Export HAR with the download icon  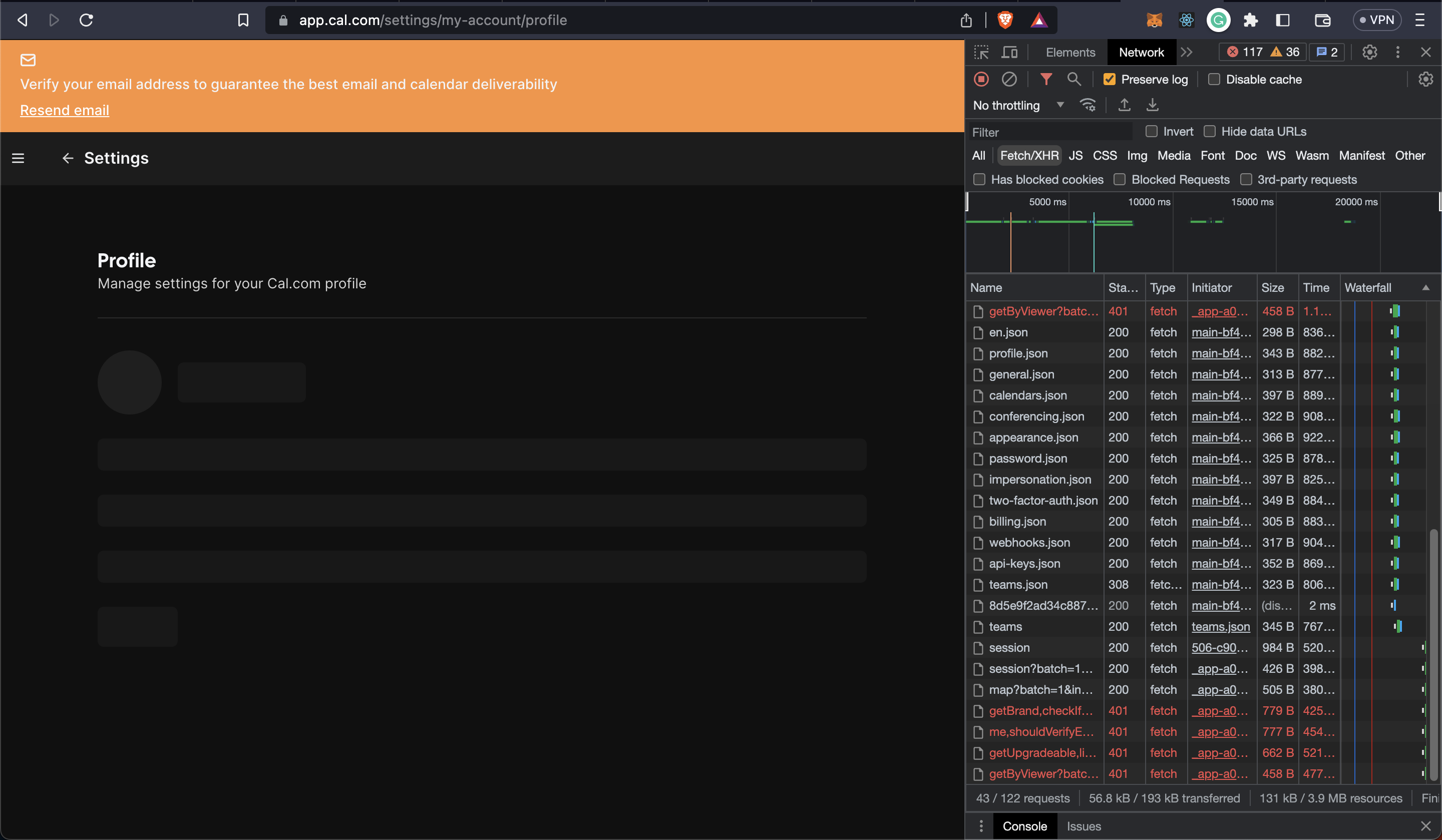1152,105
